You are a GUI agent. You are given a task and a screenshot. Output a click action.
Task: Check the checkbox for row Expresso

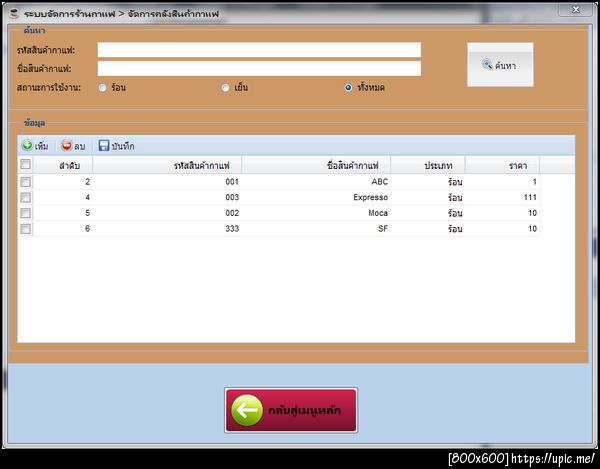tap(25, 197)
